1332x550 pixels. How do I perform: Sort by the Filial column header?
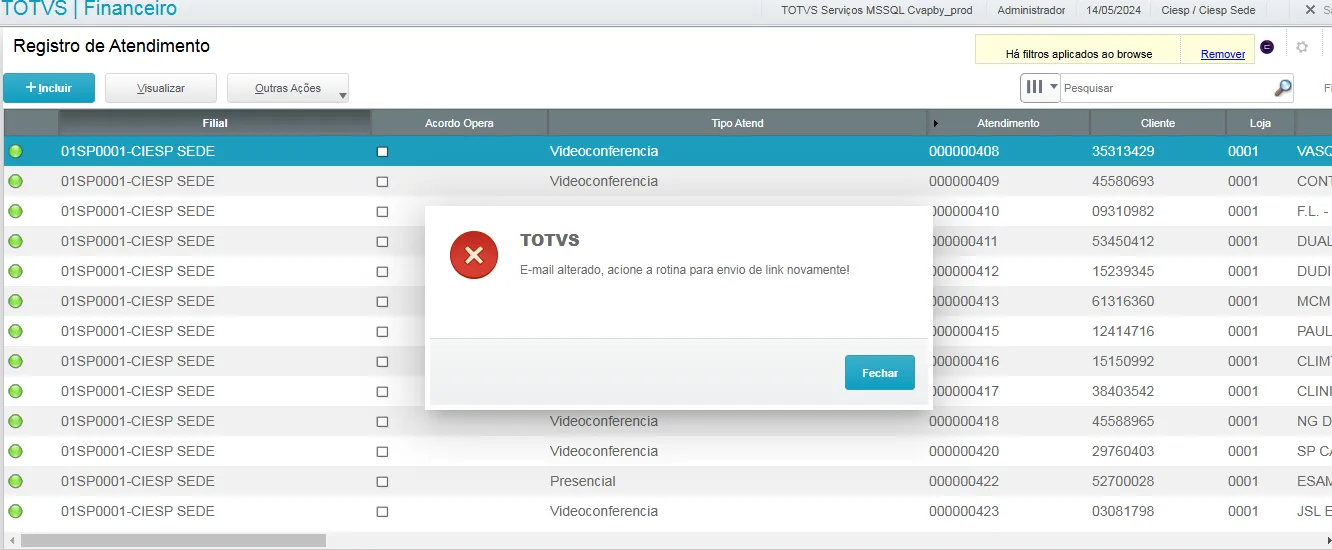(215, 123)
